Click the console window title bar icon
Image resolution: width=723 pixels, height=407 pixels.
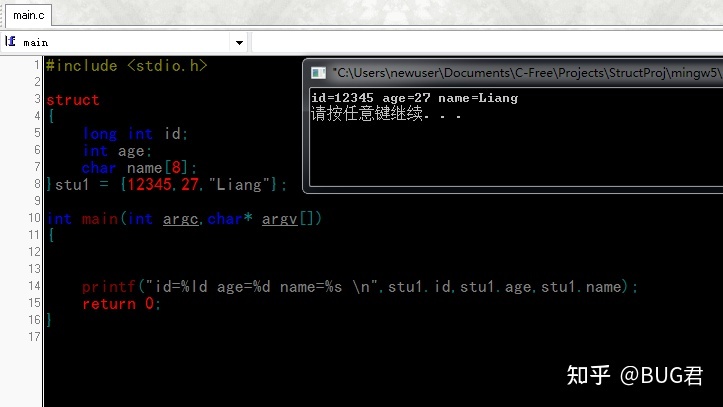[x=318, y=73]
